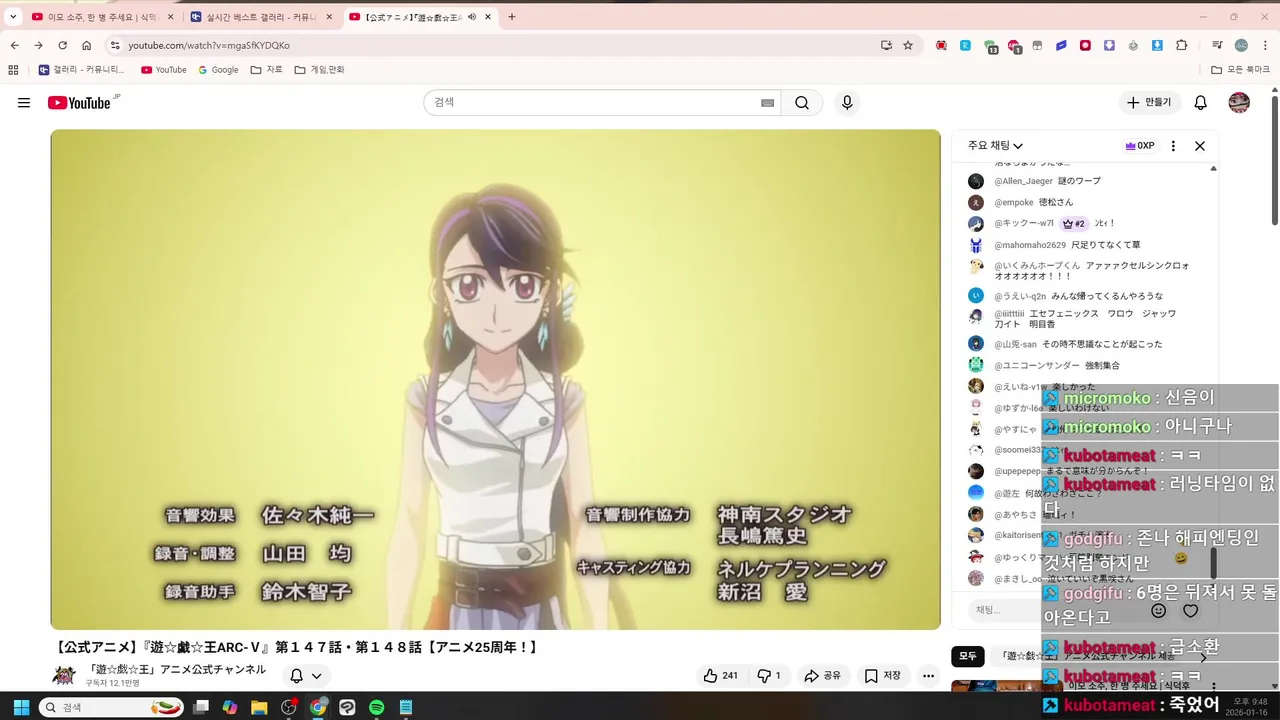Click the video player to pause

tap(496, 379)
